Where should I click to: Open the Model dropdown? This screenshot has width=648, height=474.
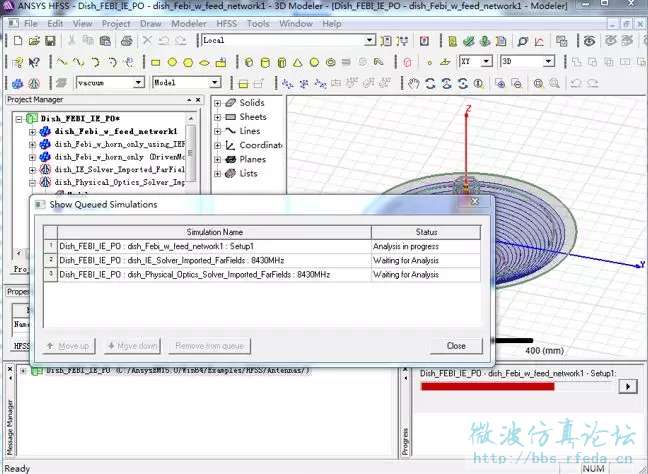click(215, 83)
